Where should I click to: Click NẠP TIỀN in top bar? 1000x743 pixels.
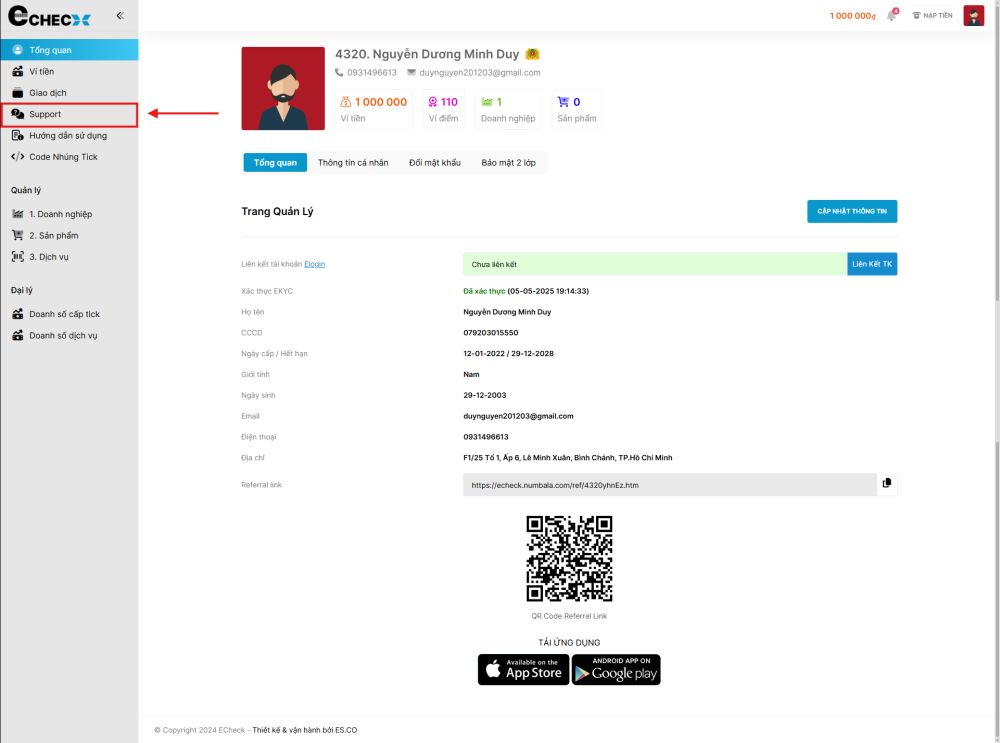(x=932, y=16)
